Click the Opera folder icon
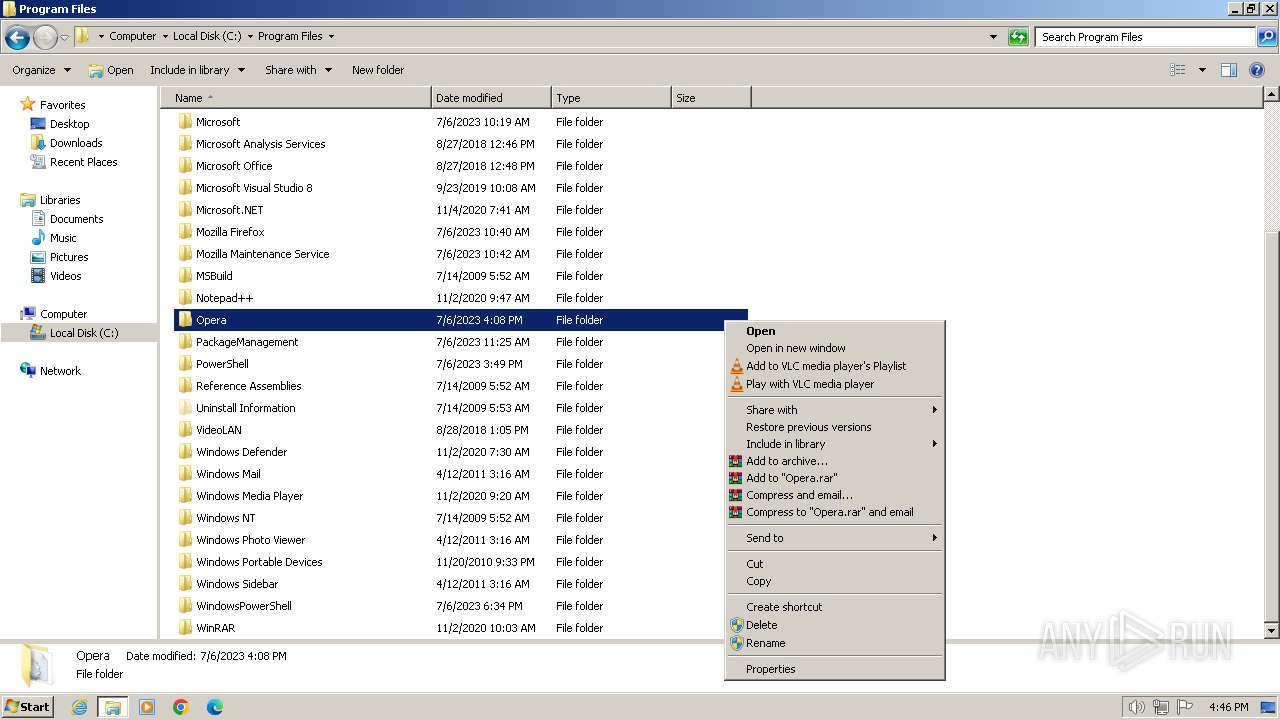This screenshot has width=1280, height=720. point(185,320)
